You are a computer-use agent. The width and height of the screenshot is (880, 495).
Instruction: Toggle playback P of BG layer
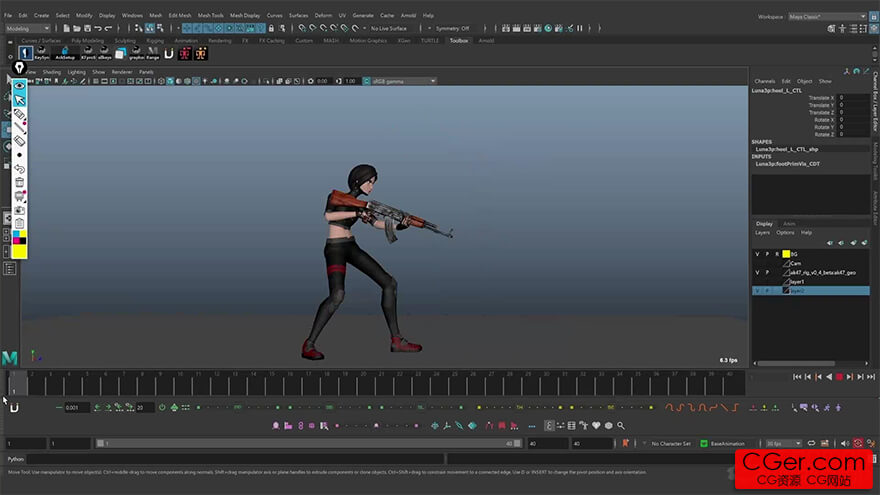(x=767, y=254)
